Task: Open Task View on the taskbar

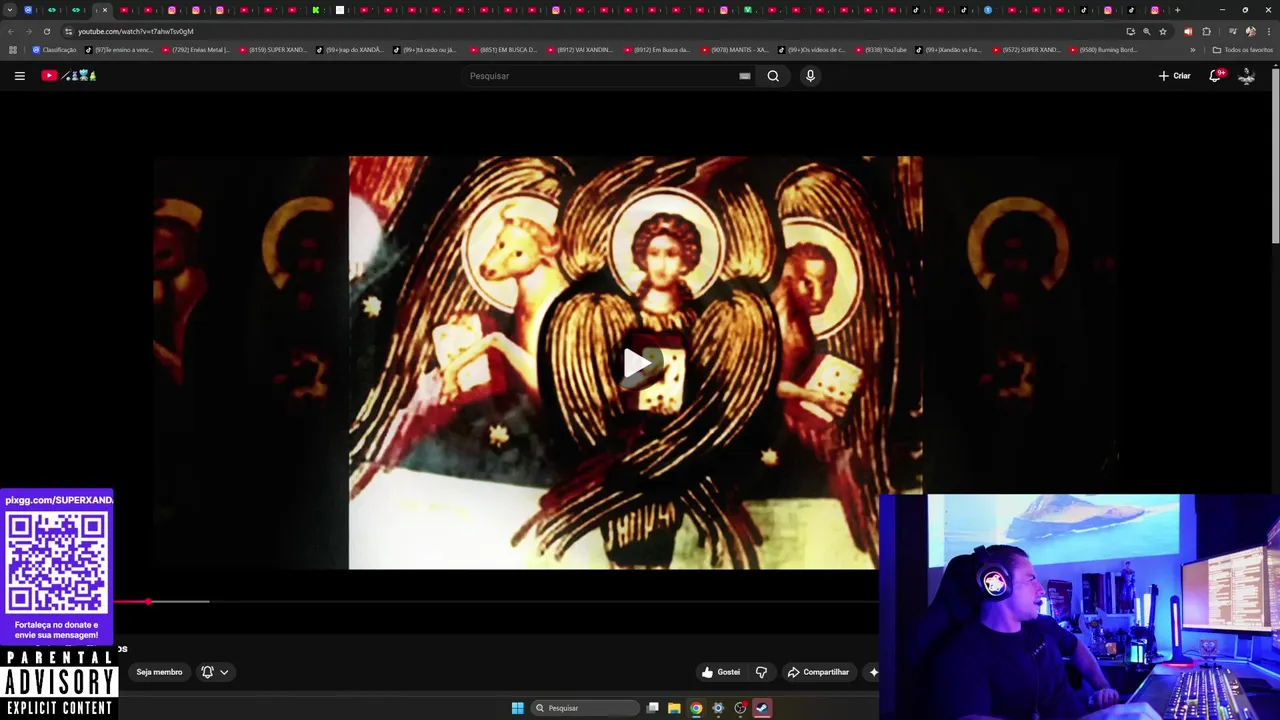Action: (x=652, y=708)
